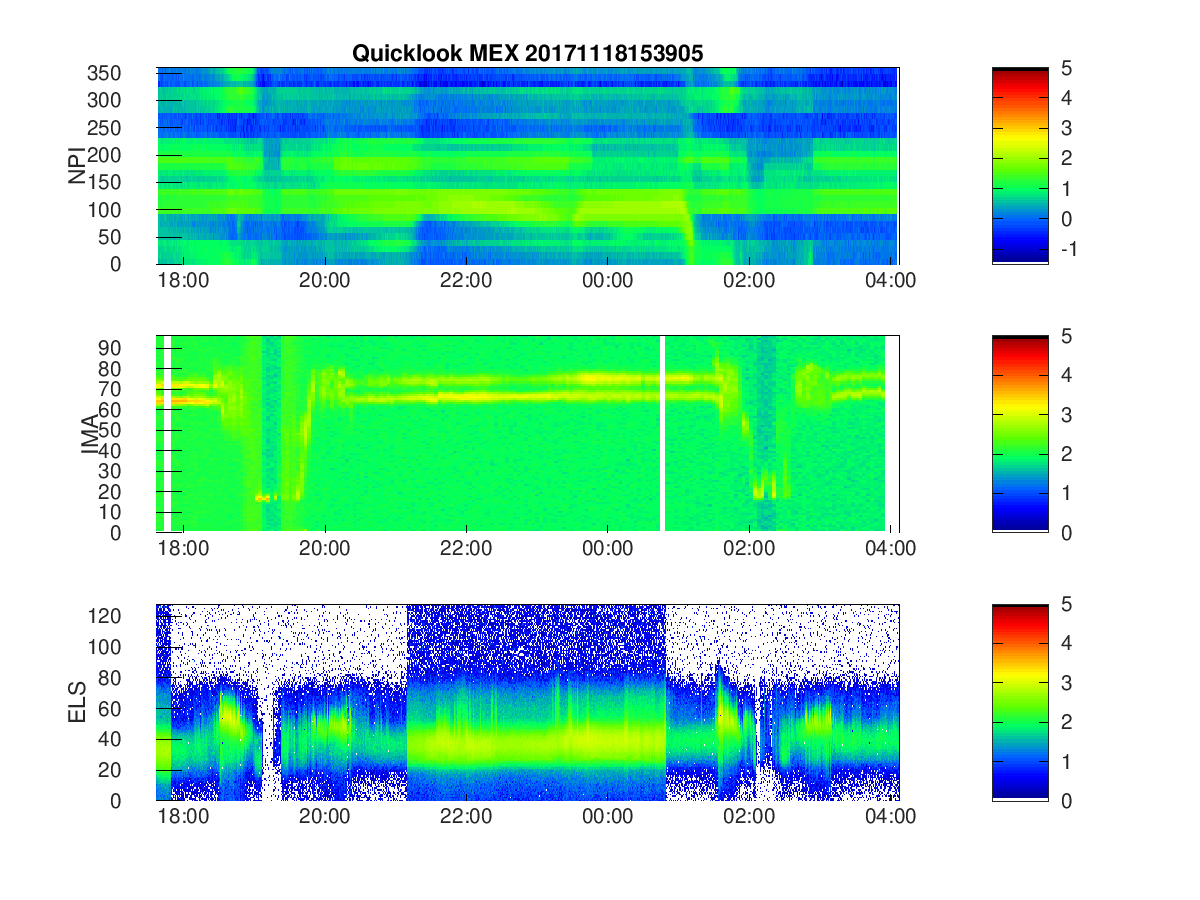Screen dimensions: 1200x900
Task: Click the 2 label on IMA colorbar
Action: pos(1067,454)
